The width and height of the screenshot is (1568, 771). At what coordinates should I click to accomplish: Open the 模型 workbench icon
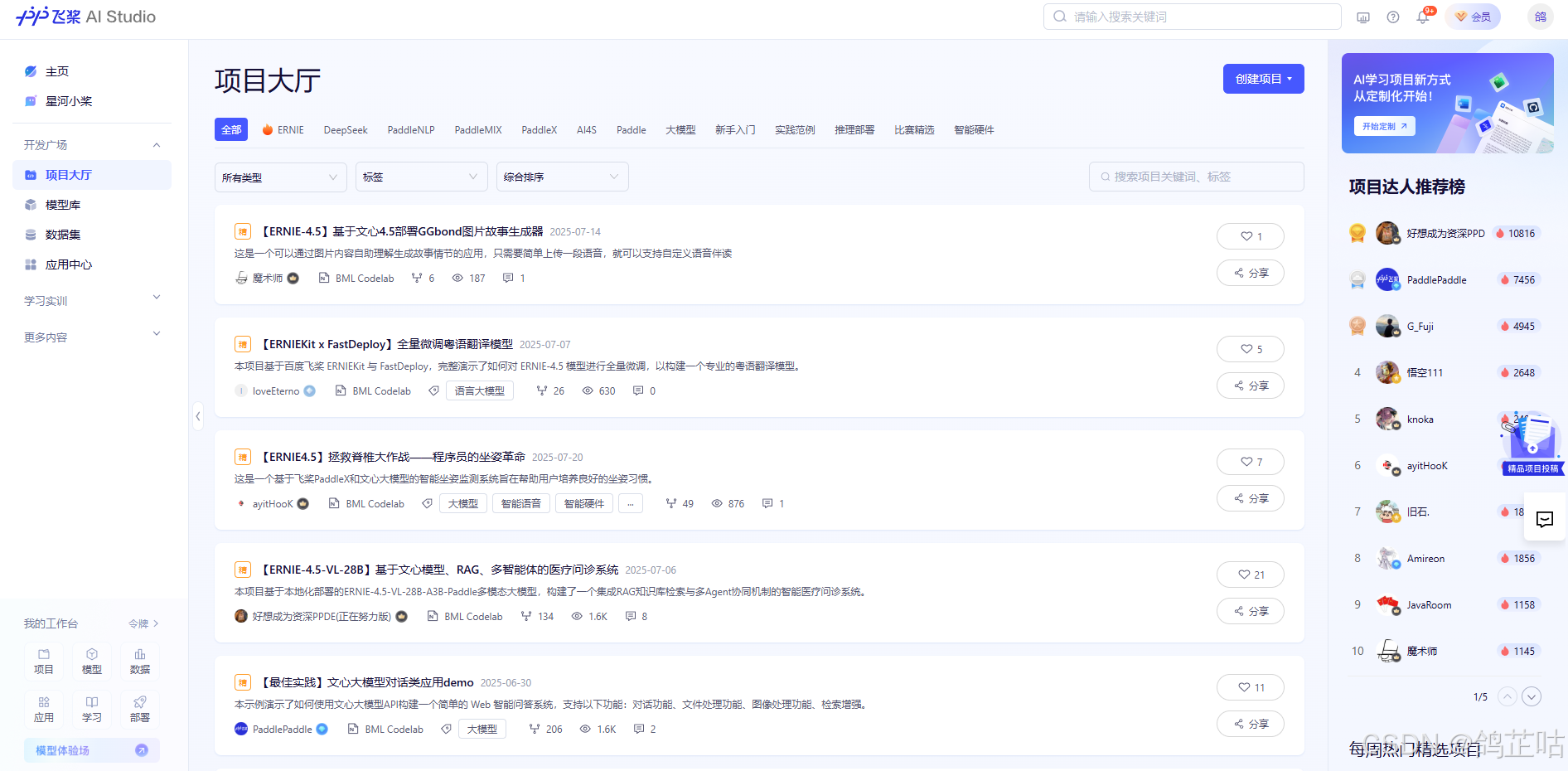(x=92, y=662)
